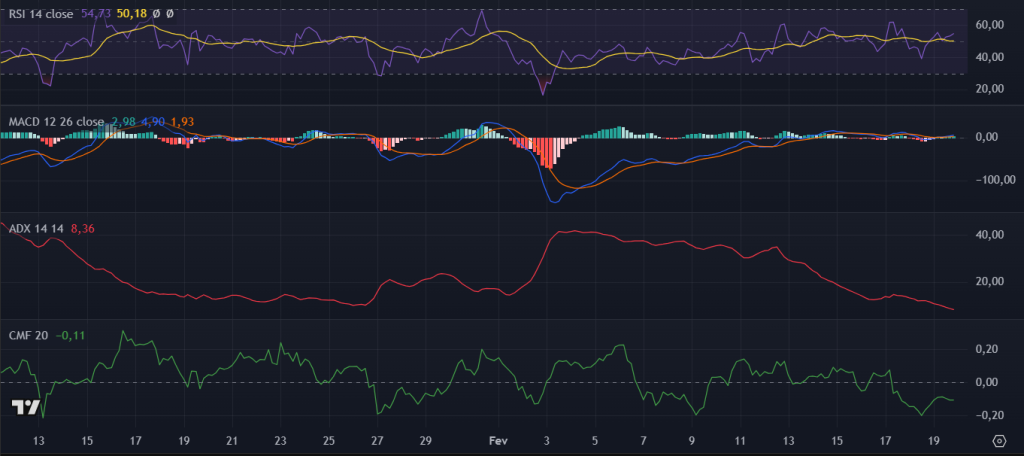Click RSI value 54,73
The image size is (1024, 456).
tap(95, 14)
